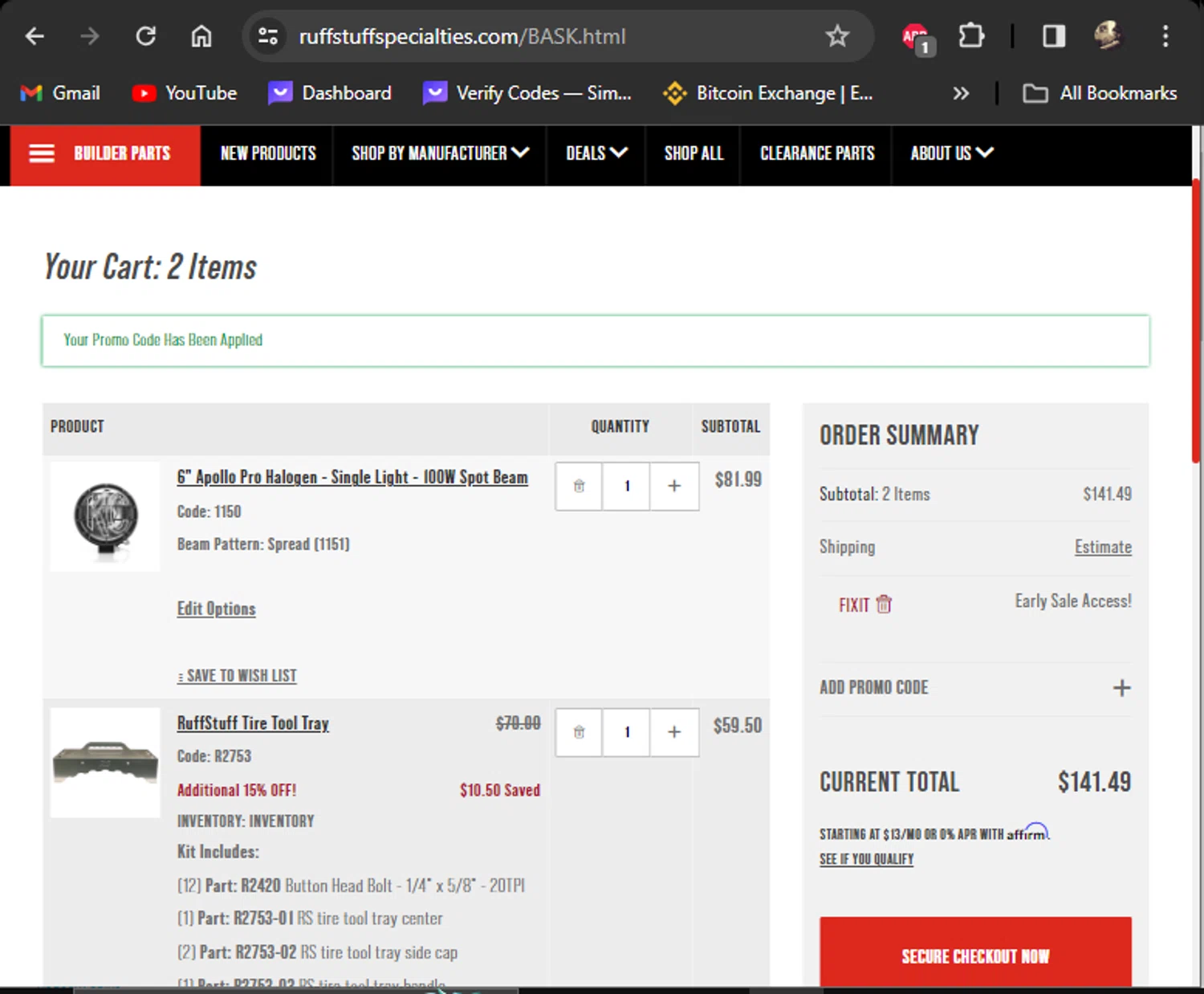Open the Dashboard bookmark
The image size is (1204, 994).
330,93
